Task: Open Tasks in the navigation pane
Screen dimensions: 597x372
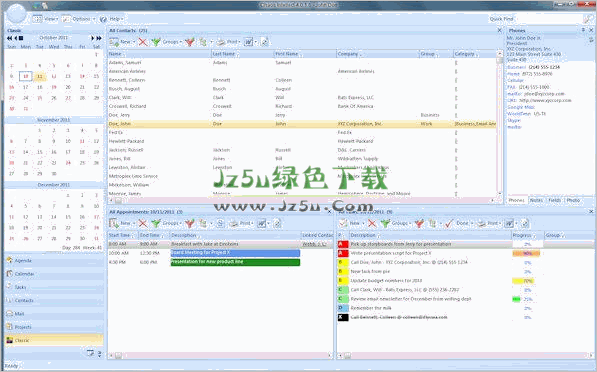Action: coord(54,287)
